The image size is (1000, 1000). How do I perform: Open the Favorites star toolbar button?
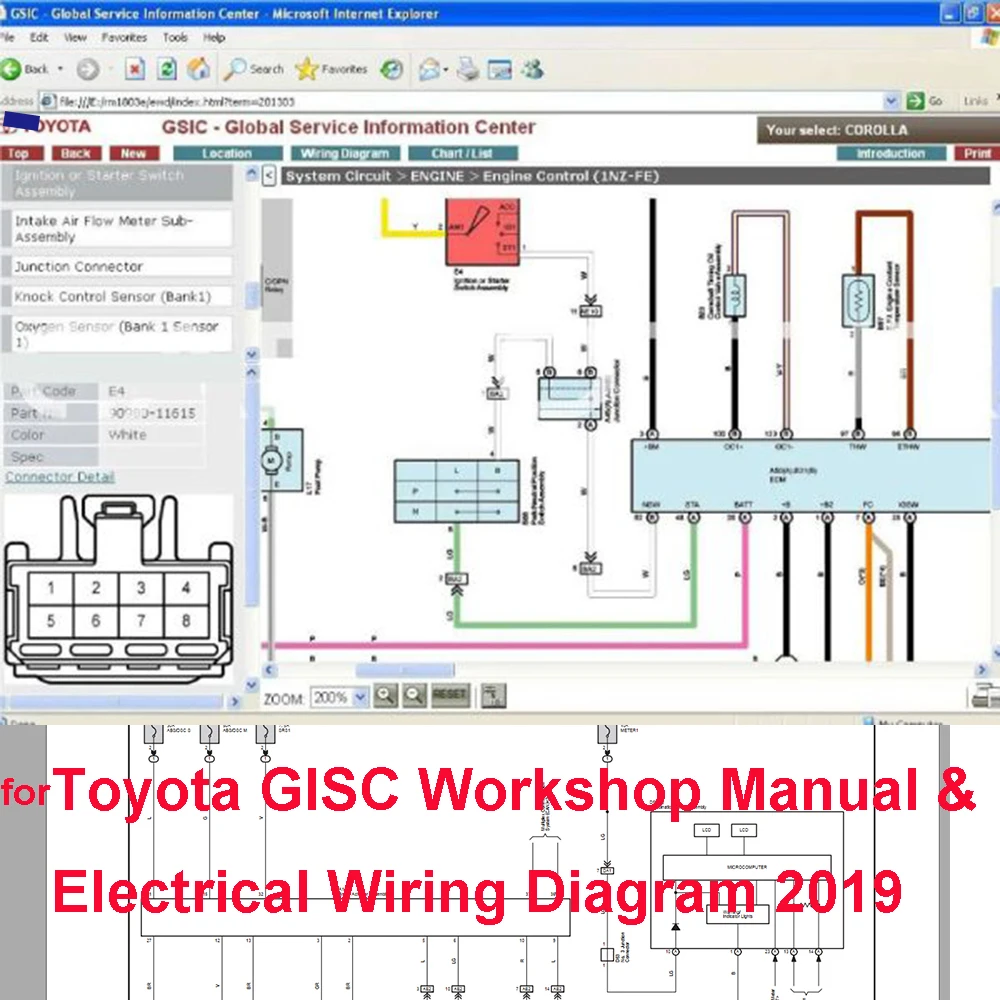(332, 69)
